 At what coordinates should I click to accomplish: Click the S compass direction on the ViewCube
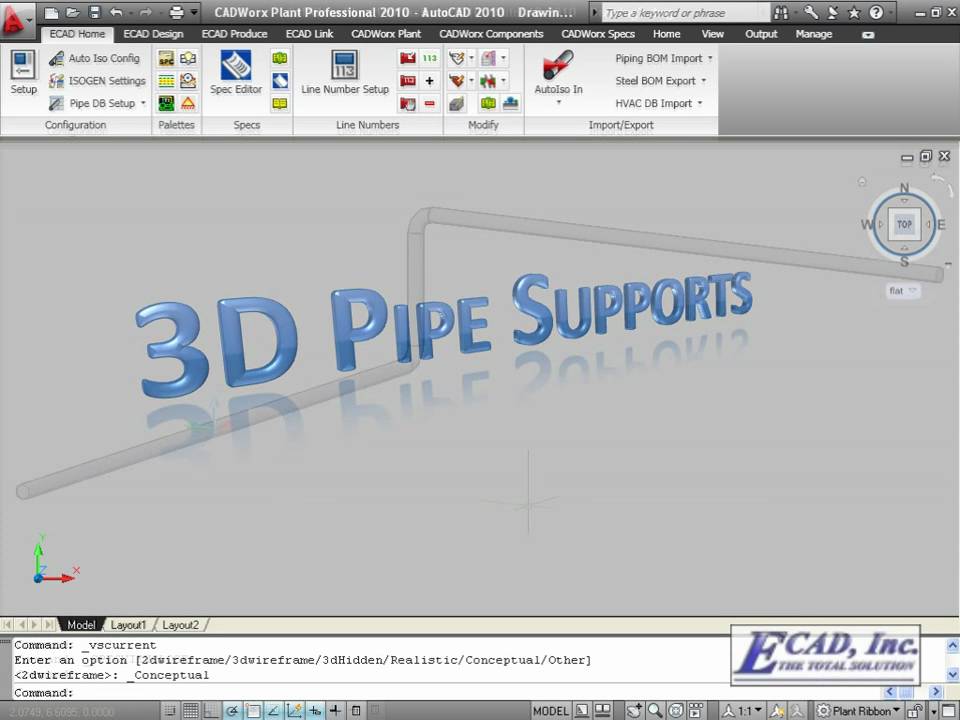click(904, 262)
